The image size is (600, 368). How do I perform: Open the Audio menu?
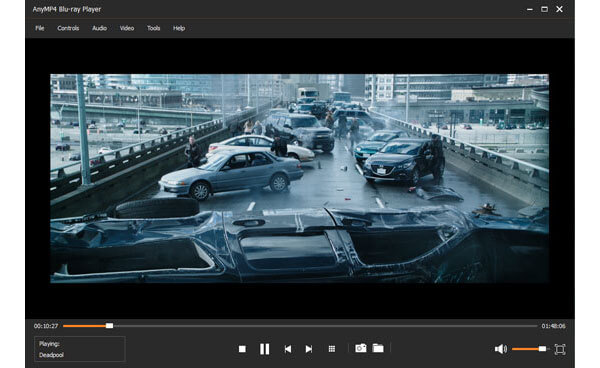pyautogui.click(x=99, y=28)
